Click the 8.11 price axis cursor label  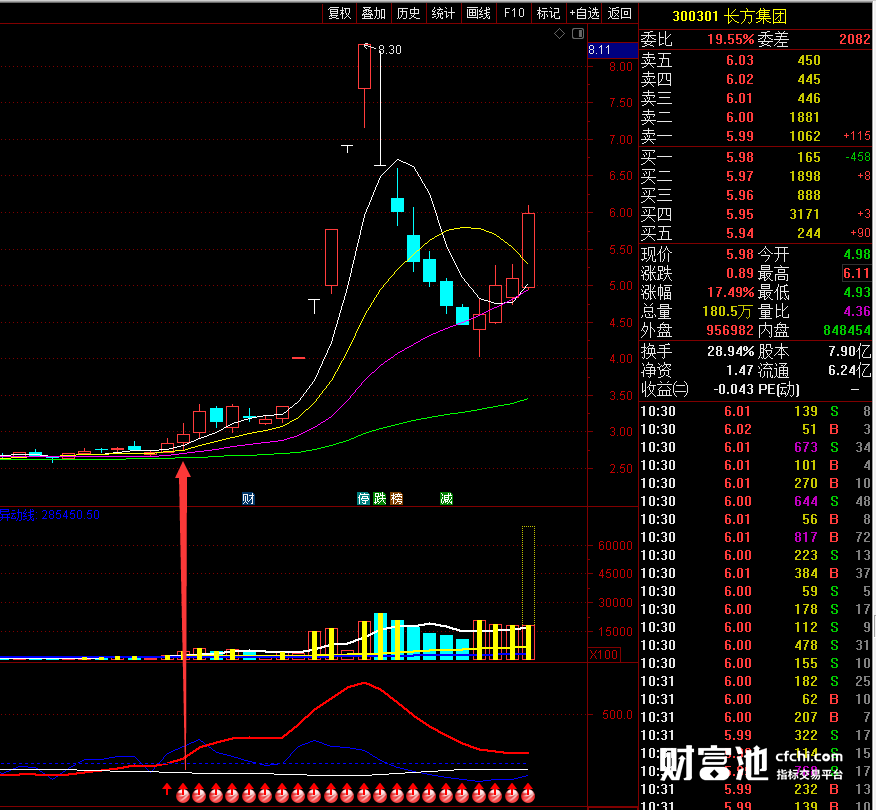click(612, 50)
